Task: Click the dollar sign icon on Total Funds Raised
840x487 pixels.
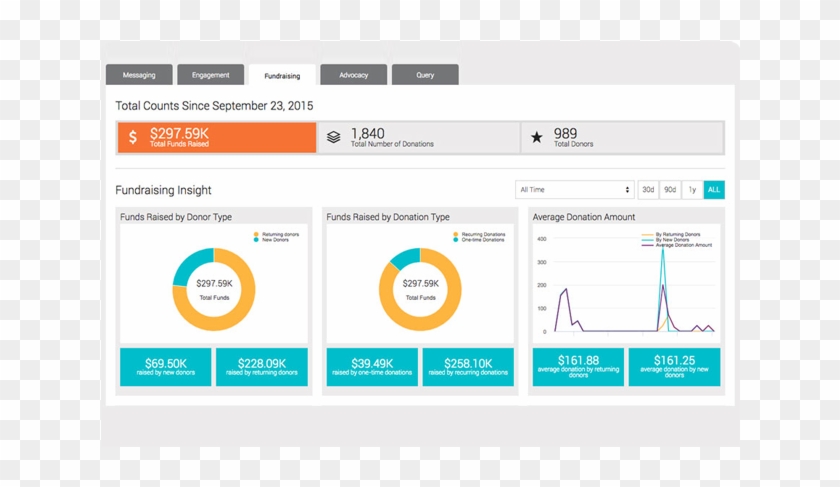Action: click(133, 137)
